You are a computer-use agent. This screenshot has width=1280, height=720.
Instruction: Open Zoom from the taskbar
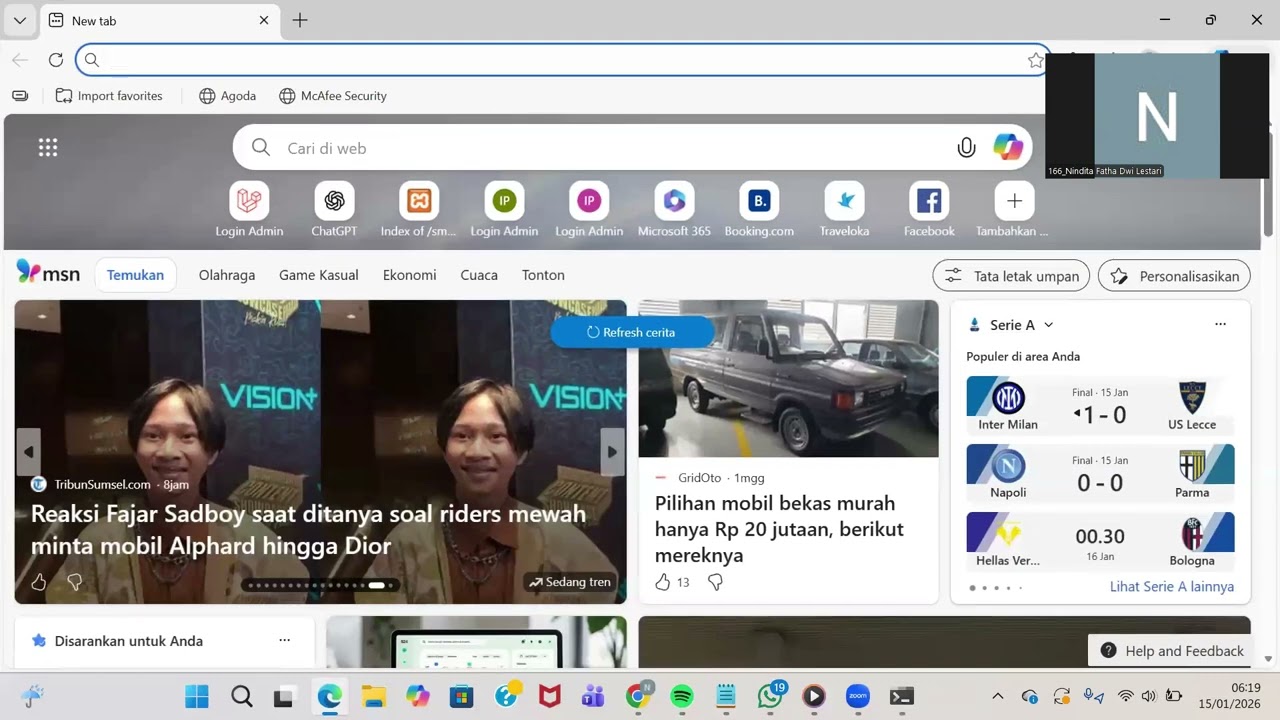point(858,697)
